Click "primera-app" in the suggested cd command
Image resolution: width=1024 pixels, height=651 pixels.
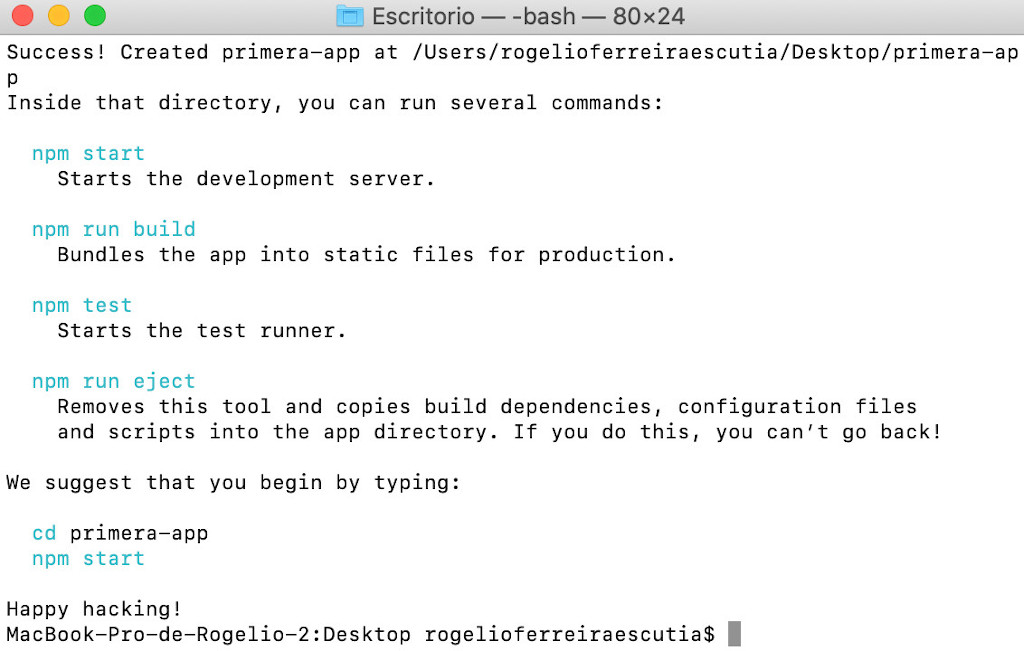pos(139,533)
